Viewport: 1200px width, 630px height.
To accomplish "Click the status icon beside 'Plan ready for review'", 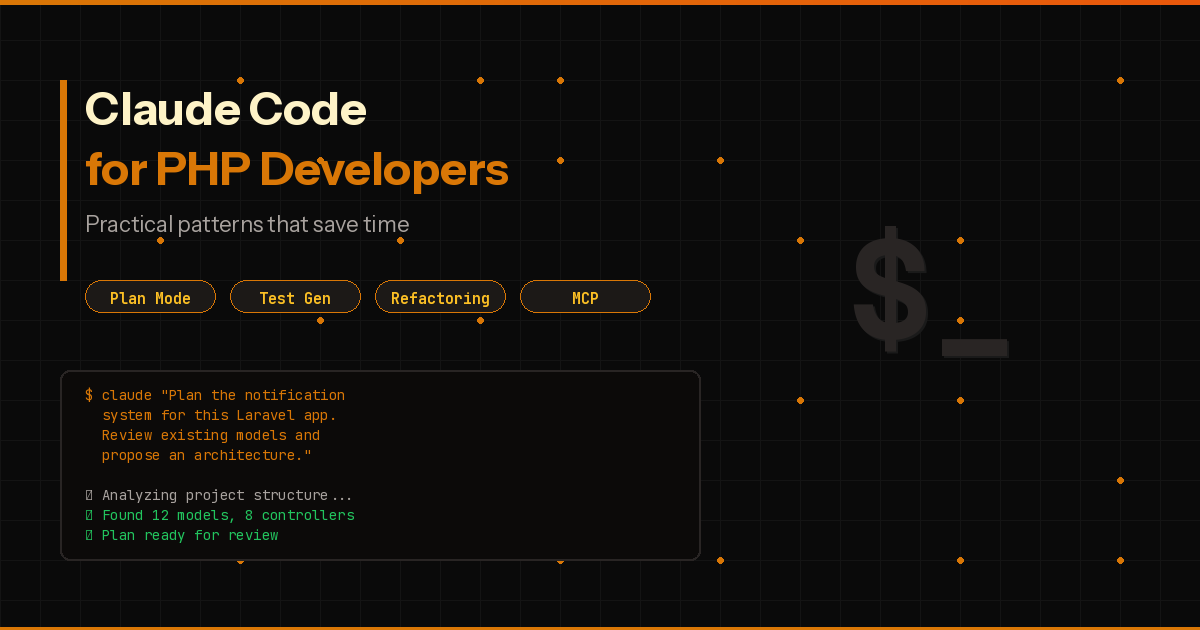I will 88,535.
